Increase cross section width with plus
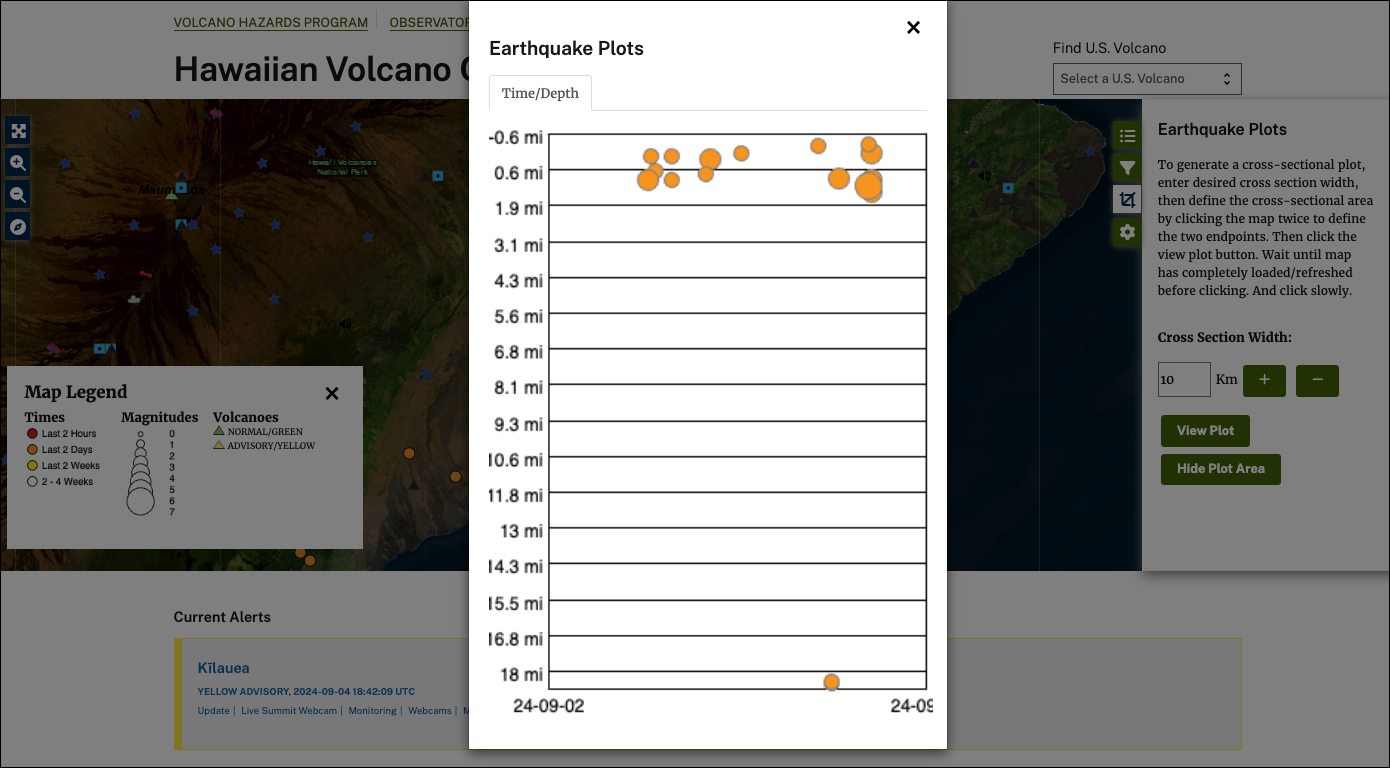1390x768 pixels. coord(1264,380)
